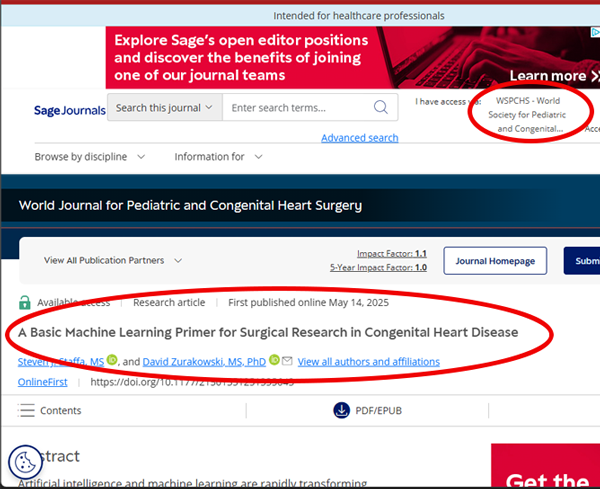Screen dimensions: 600x489
Task: Open the Search this journal dropdown
Action: point(165,108)
